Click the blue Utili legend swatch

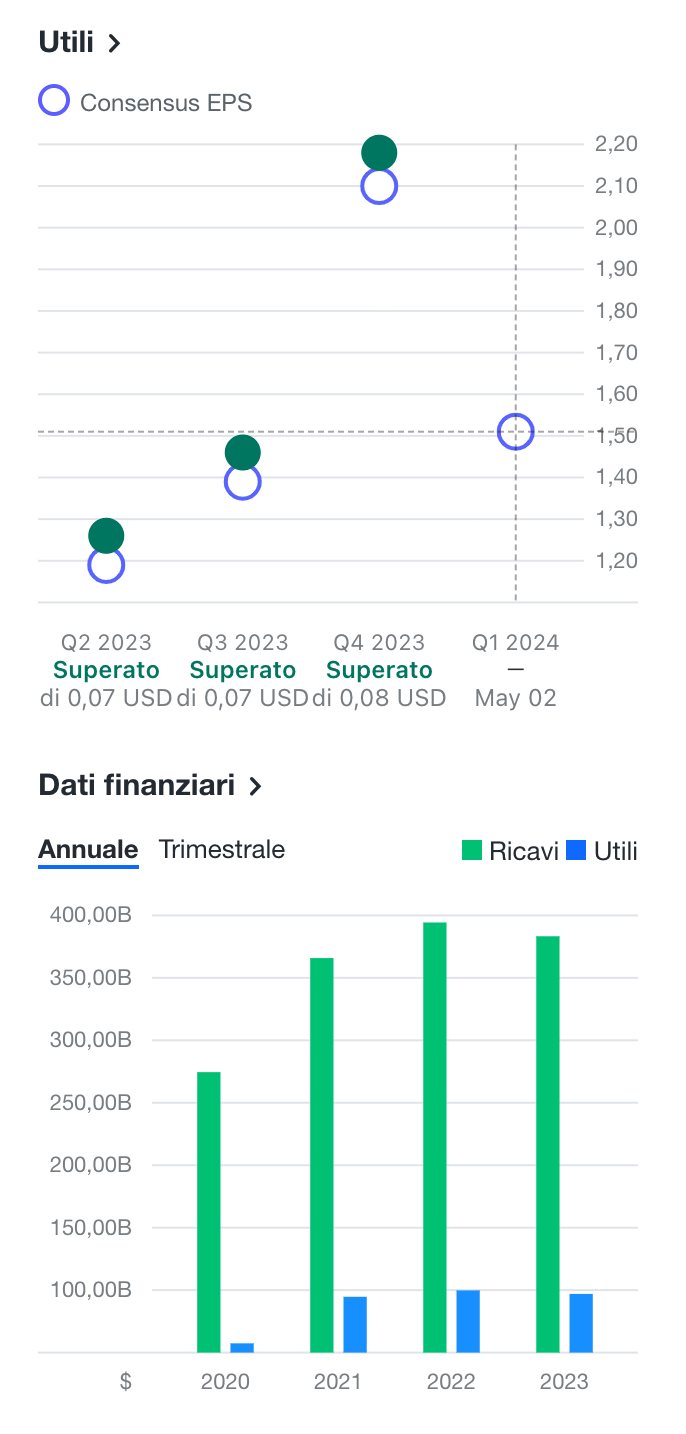(576, 851)
